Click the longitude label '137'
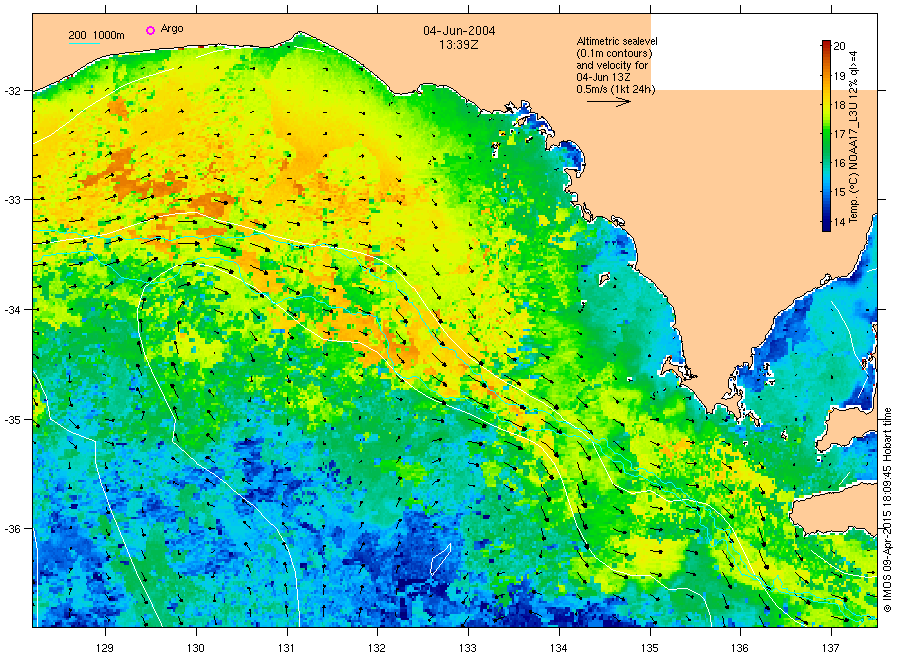This screenshot has width=900, height=660. tap(831, 648)
